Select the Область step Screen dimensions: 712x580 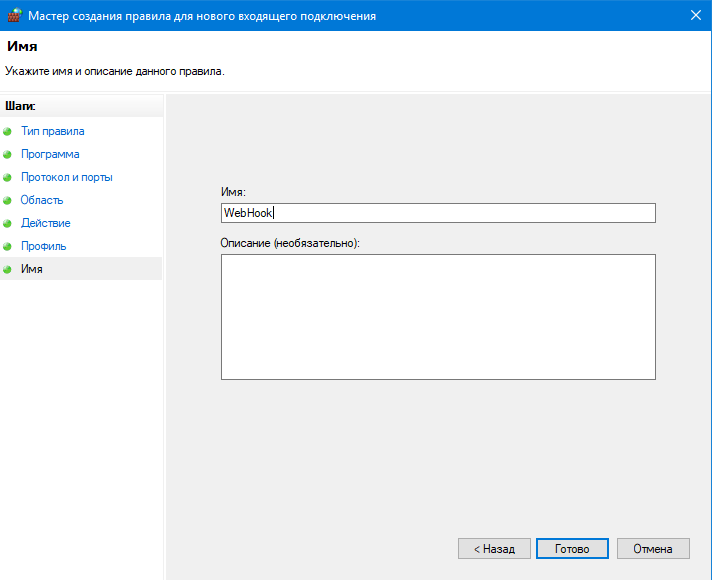coord(42,200)
